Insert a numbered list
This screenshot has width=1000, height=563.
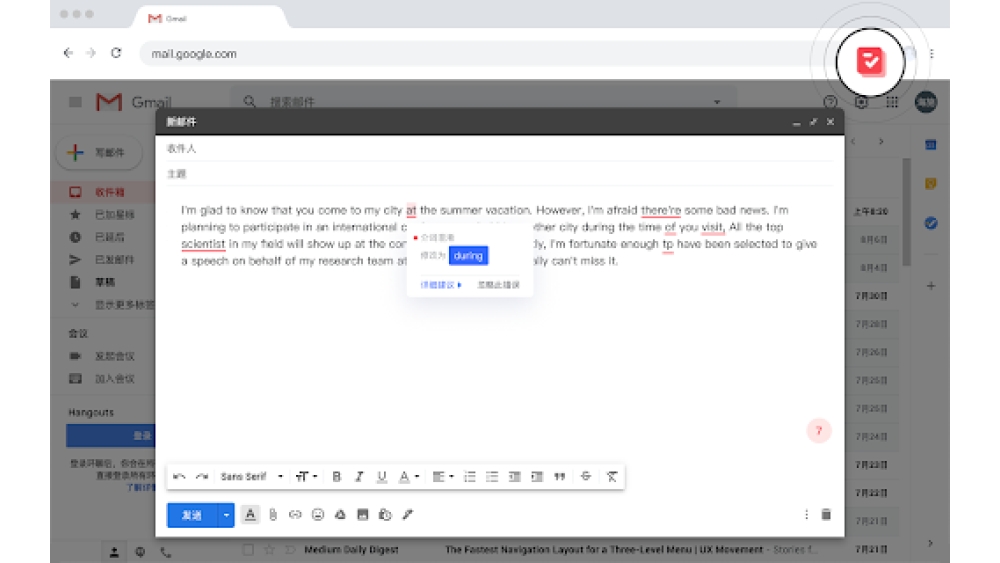point(469,476)
